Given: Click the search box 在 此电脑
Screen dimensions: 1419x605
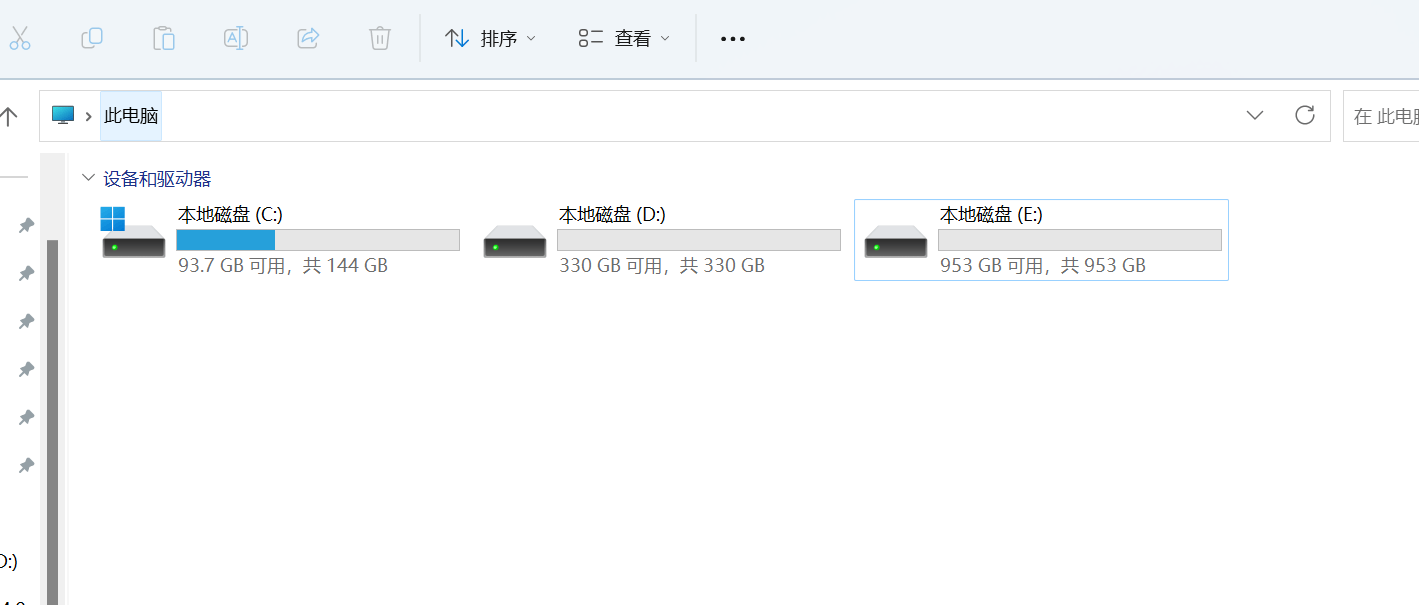Looking at the screenshot, I should (1381, 116).
